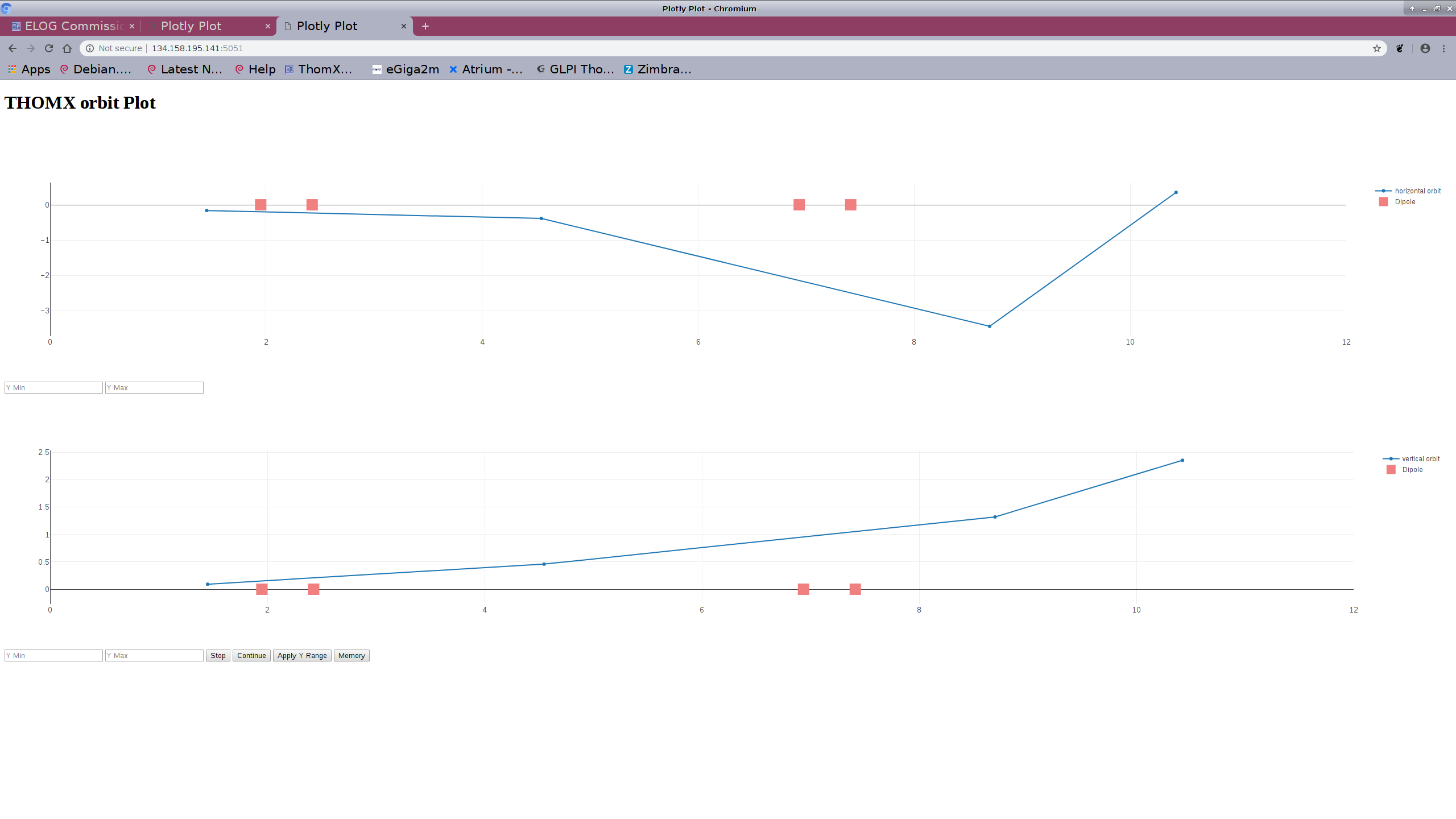Toggle the vertical orbit trace in the legend
This screenshot has width=1456, height=819.
[x=1421, y=458]
